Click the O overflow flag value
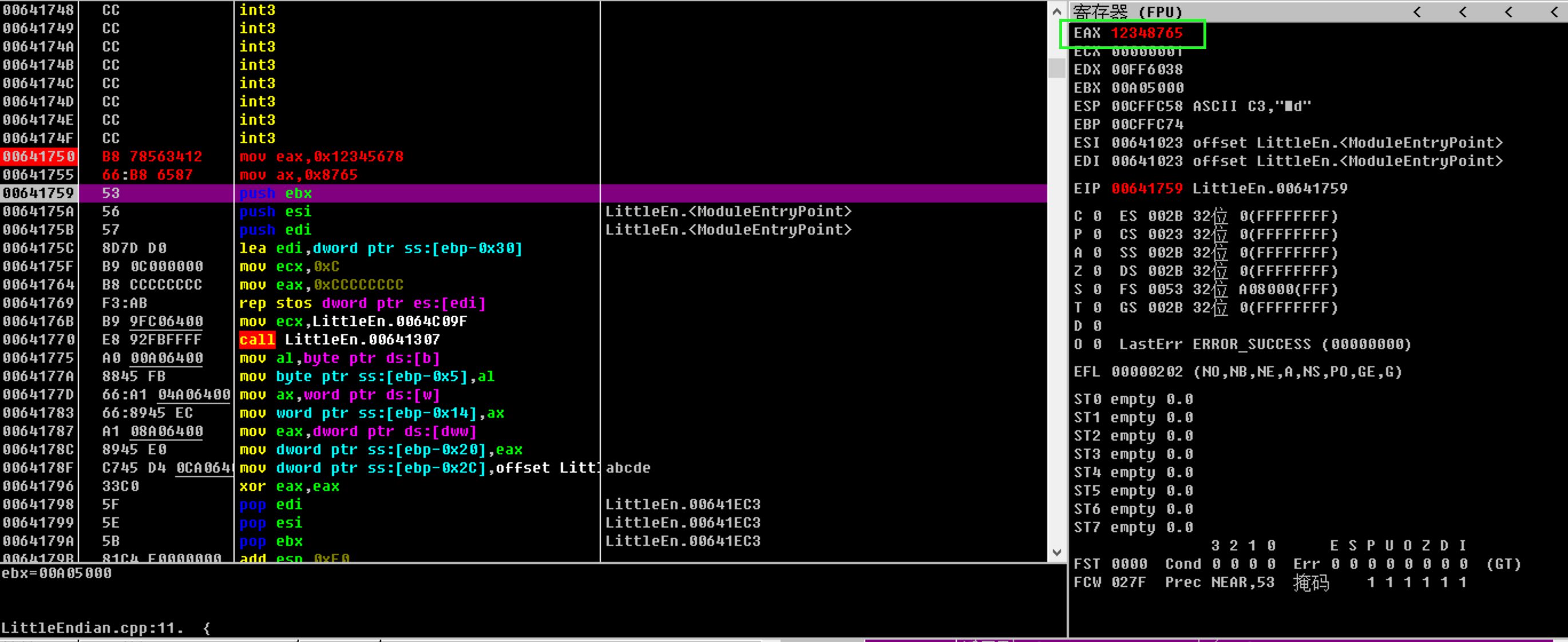 [1097, 344]
